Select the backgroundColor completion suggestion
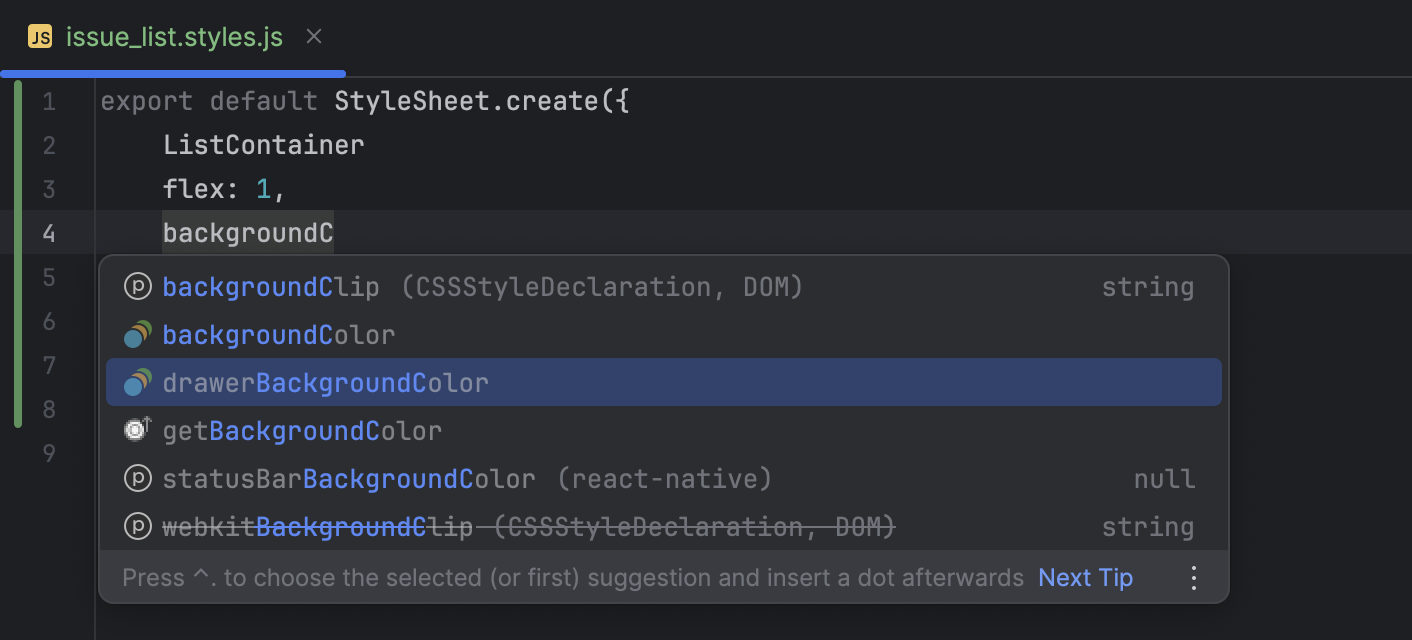This screenshot has height=640, width=1412. coord(278,334)
